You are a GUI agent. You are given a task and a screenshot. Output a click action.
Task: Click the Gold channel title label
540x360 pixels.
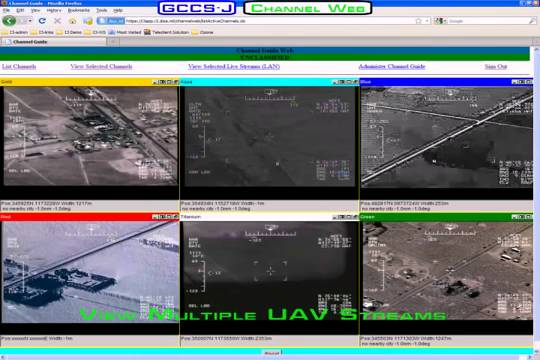point(7,82)
